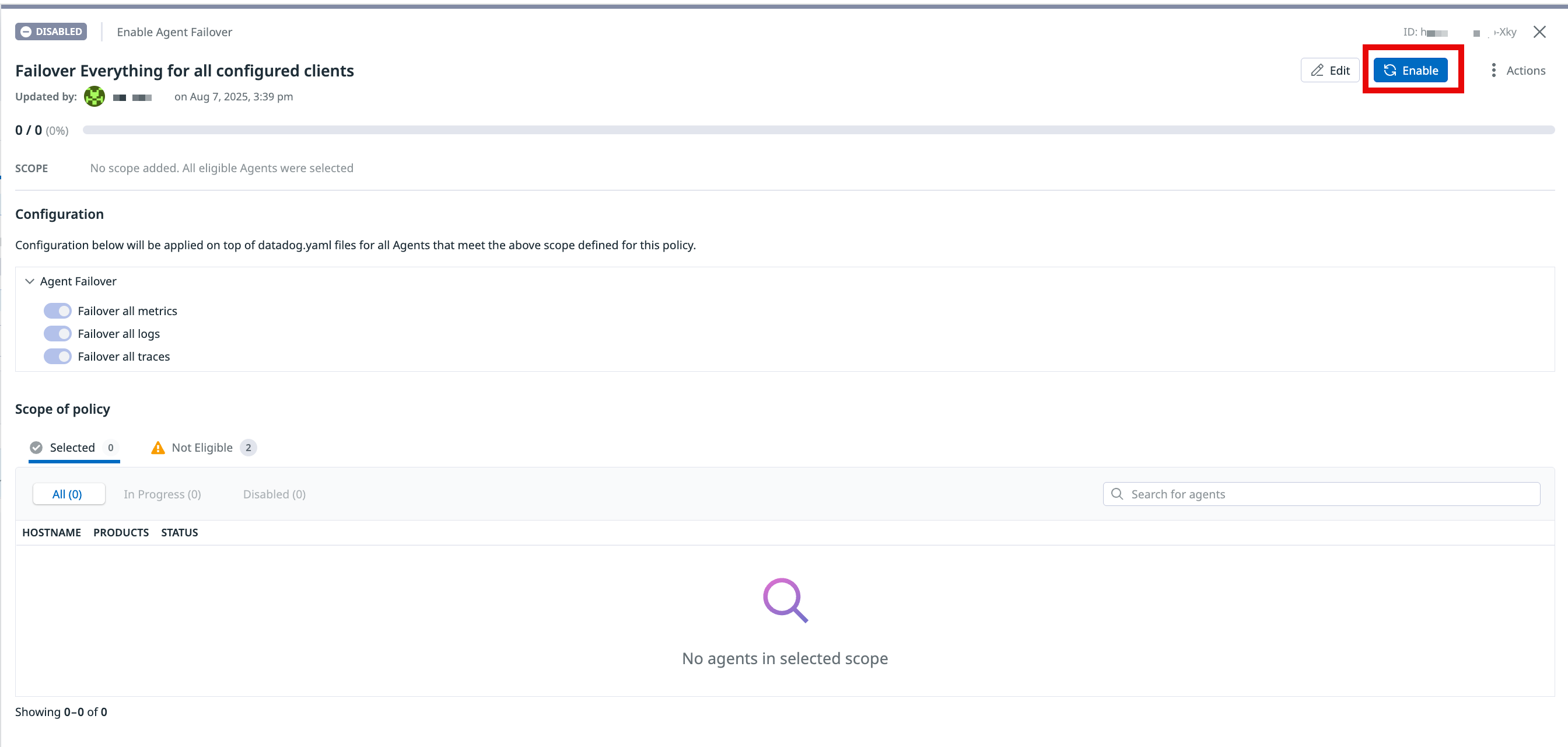Viewport: 1568px width, 747px height.
Task: Toggle Failover all metrics switch
Action: 57,311
